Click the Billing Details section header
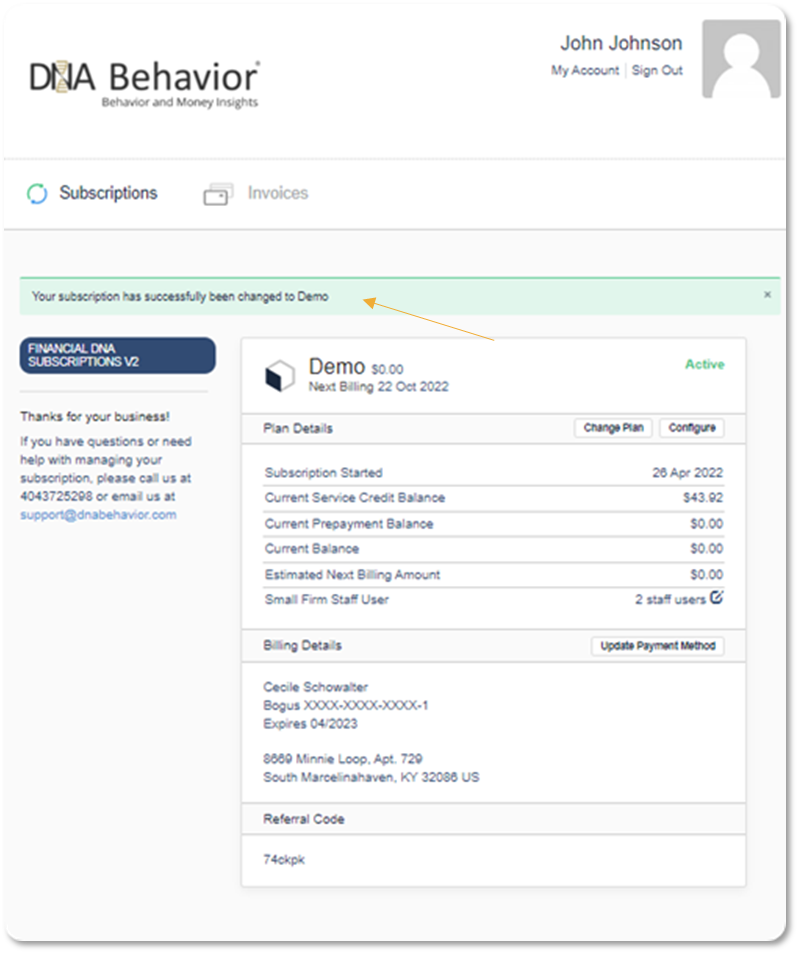The height and width of the screenshot is (954, 799). click(302, 646)
